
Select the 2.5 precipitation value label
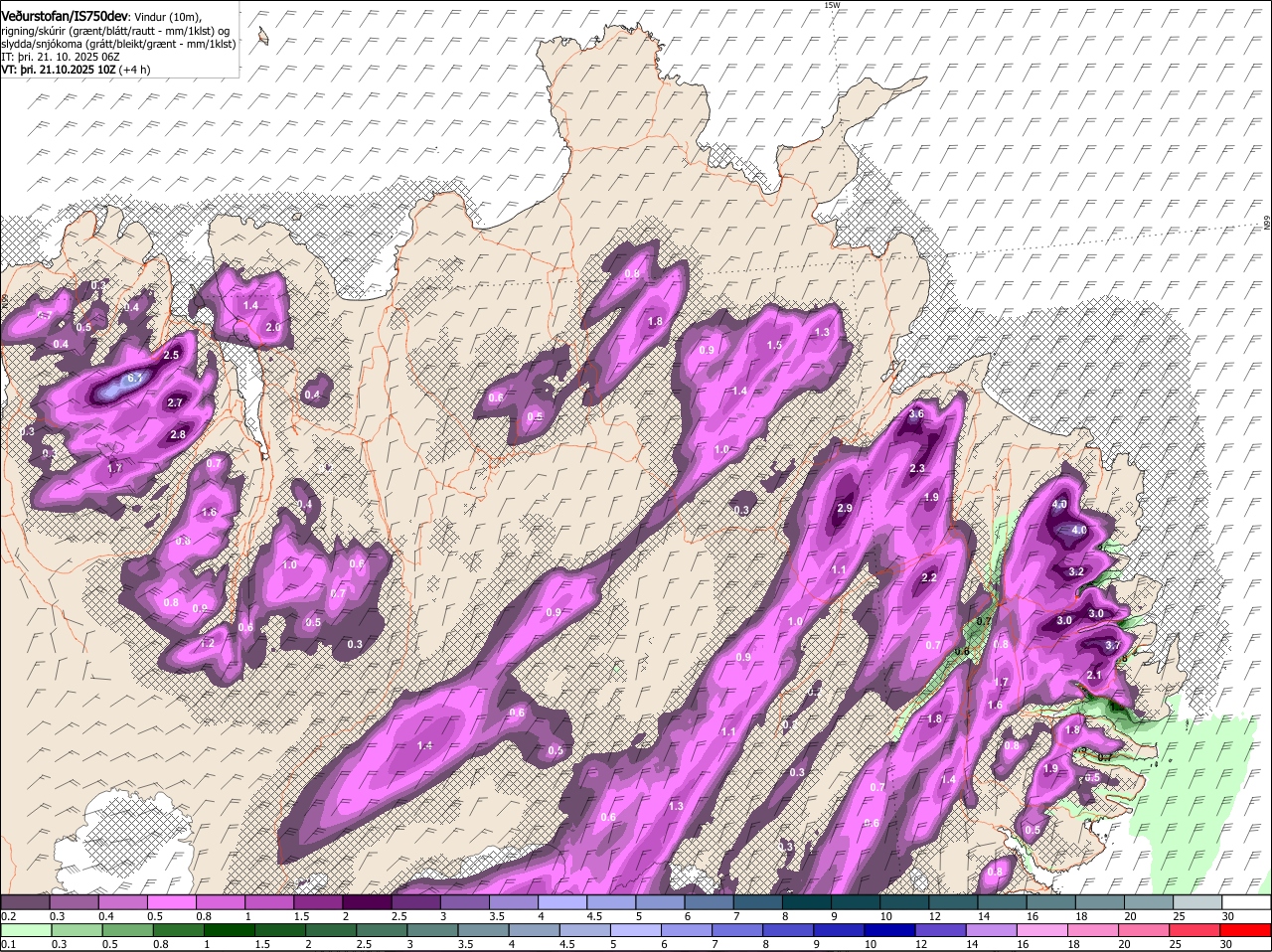pyautogui.click(x=171, y=355)
